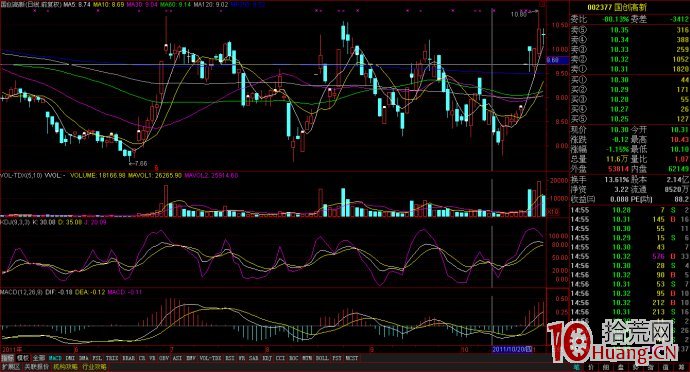This screenshot has height=372, width=690.
Task: Select the 笔 tick-detail tab at the bottom right
Action: 576,367
